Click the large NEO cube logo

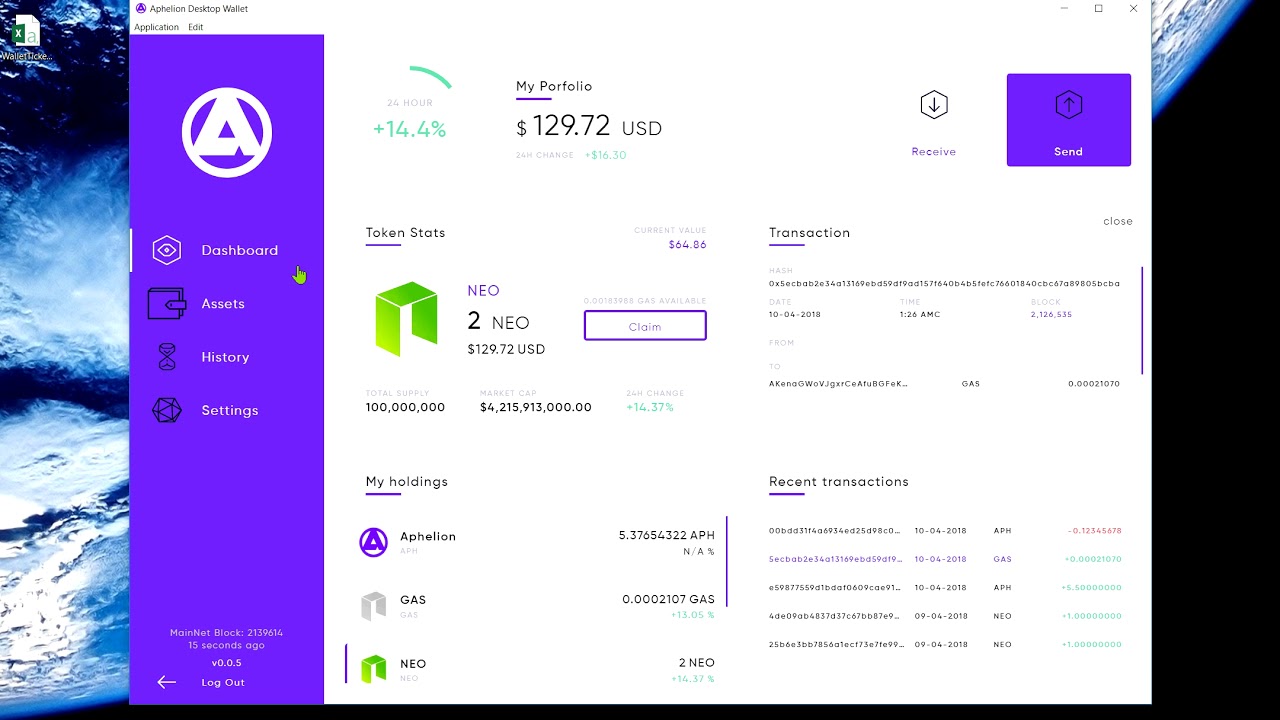click(406, 319)
